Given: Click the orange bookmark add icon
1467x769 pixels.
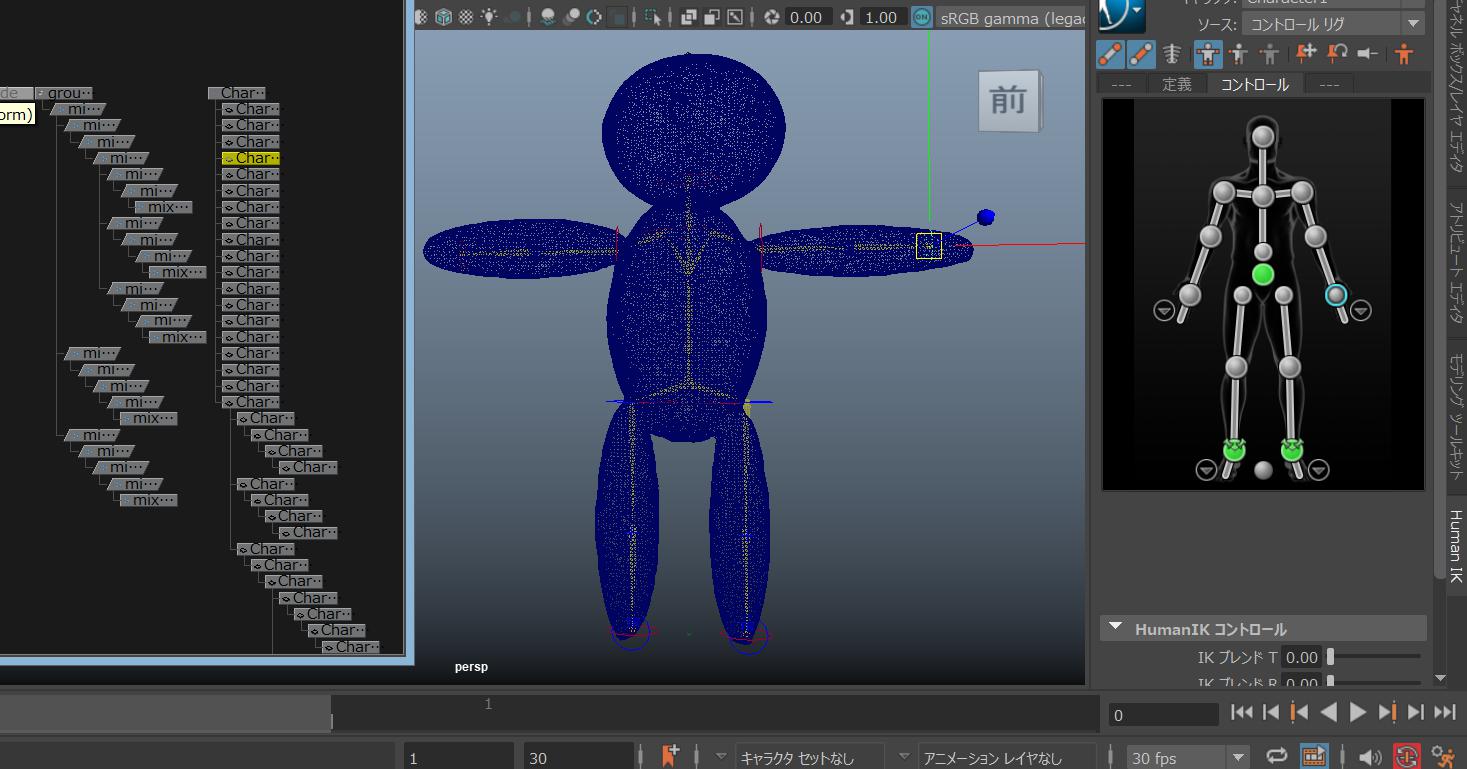Looking at the screenshot, I should coord(671,756).
